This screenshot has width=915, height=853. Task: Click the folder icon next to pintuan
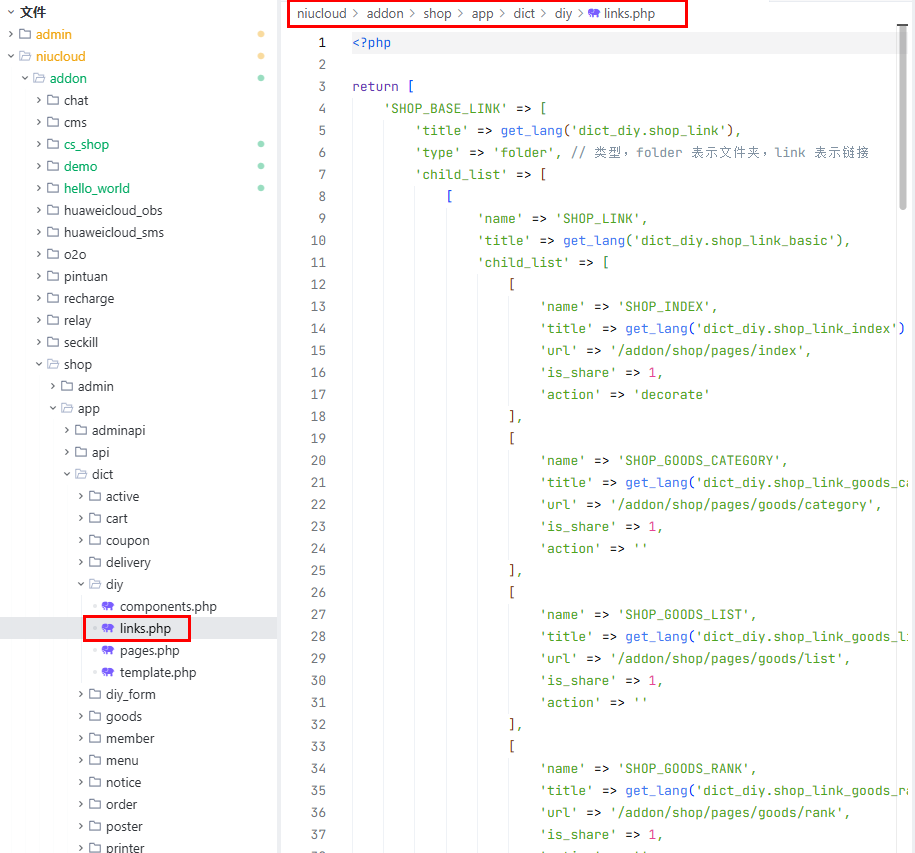click(53, 277)
